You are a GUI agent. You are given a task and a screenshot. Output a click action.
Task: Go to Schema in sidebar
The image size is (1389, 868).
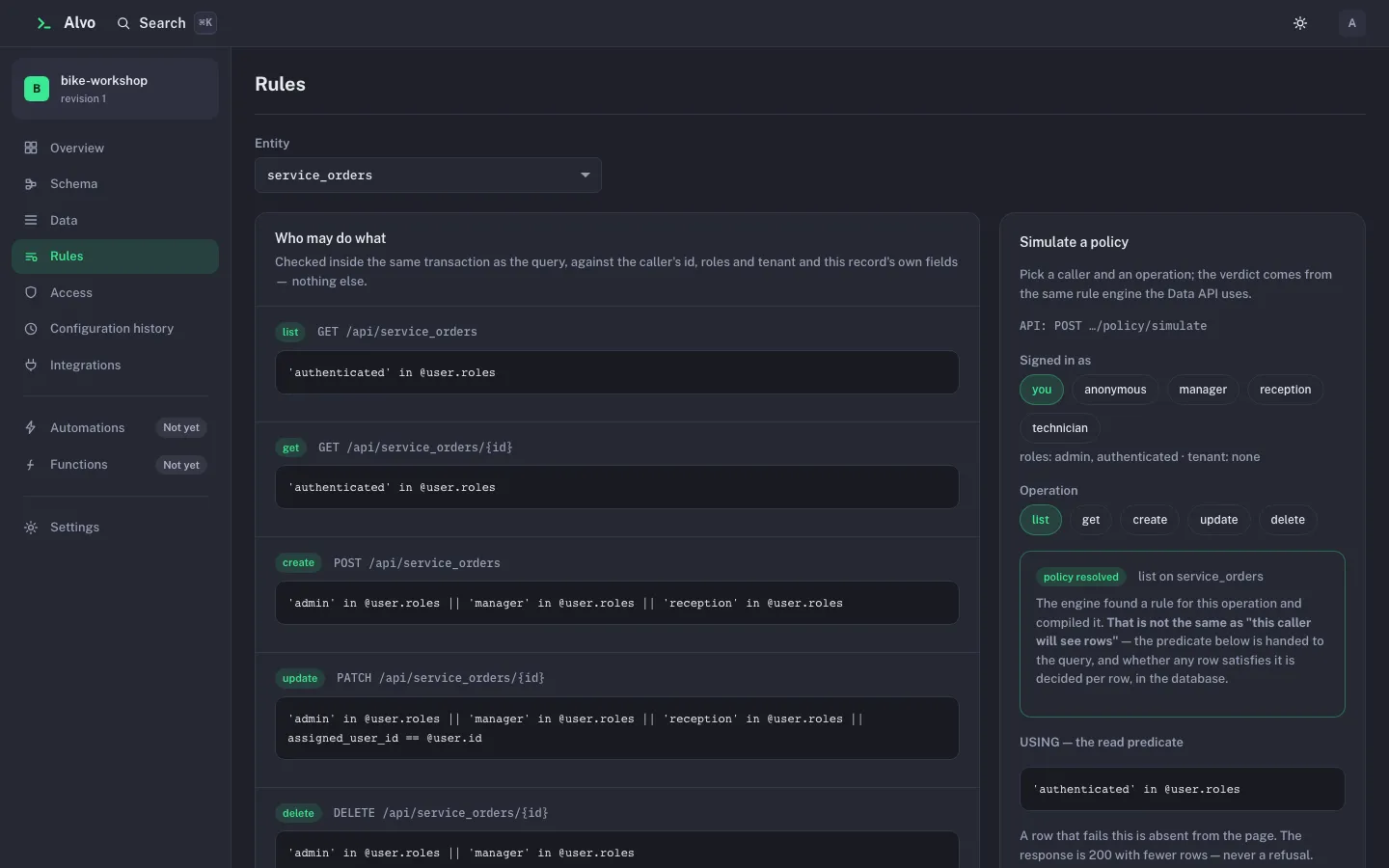click(115, 184)
